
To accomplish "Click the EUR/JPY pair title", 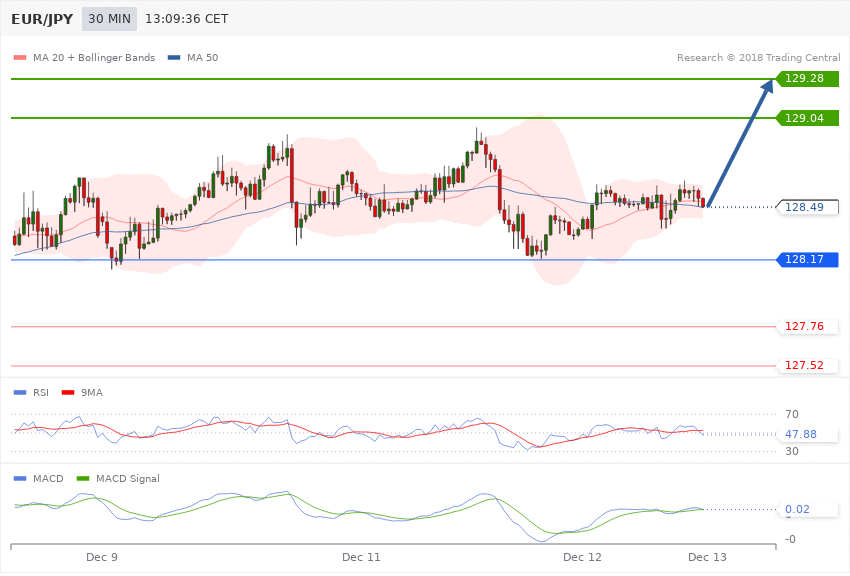I will tap(42, 19).
